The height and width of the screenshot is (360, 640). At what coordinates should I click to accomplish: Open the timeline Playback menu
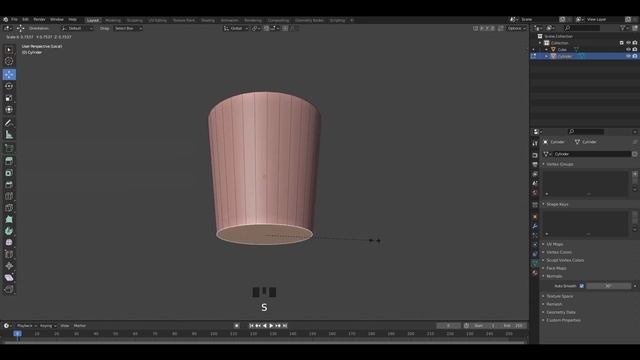click(x=27, y=326)
